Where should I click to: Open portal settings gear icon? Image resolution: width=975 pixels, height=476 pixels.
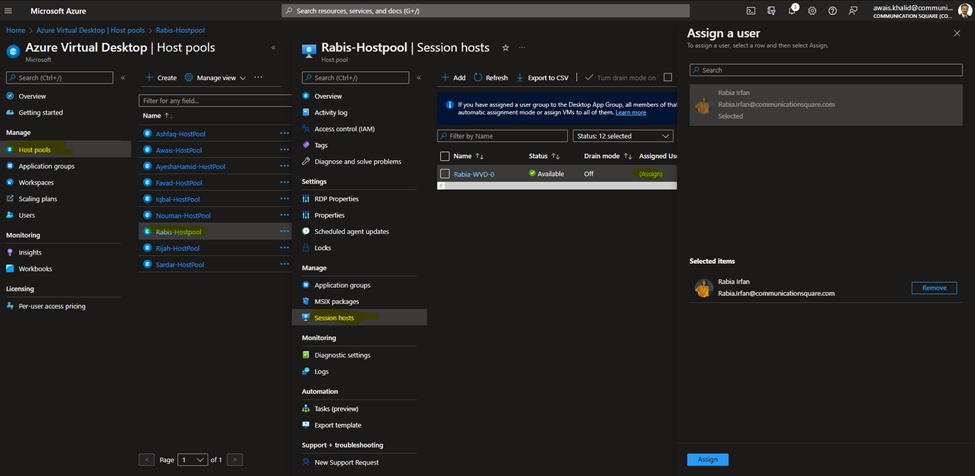point(812,11)
